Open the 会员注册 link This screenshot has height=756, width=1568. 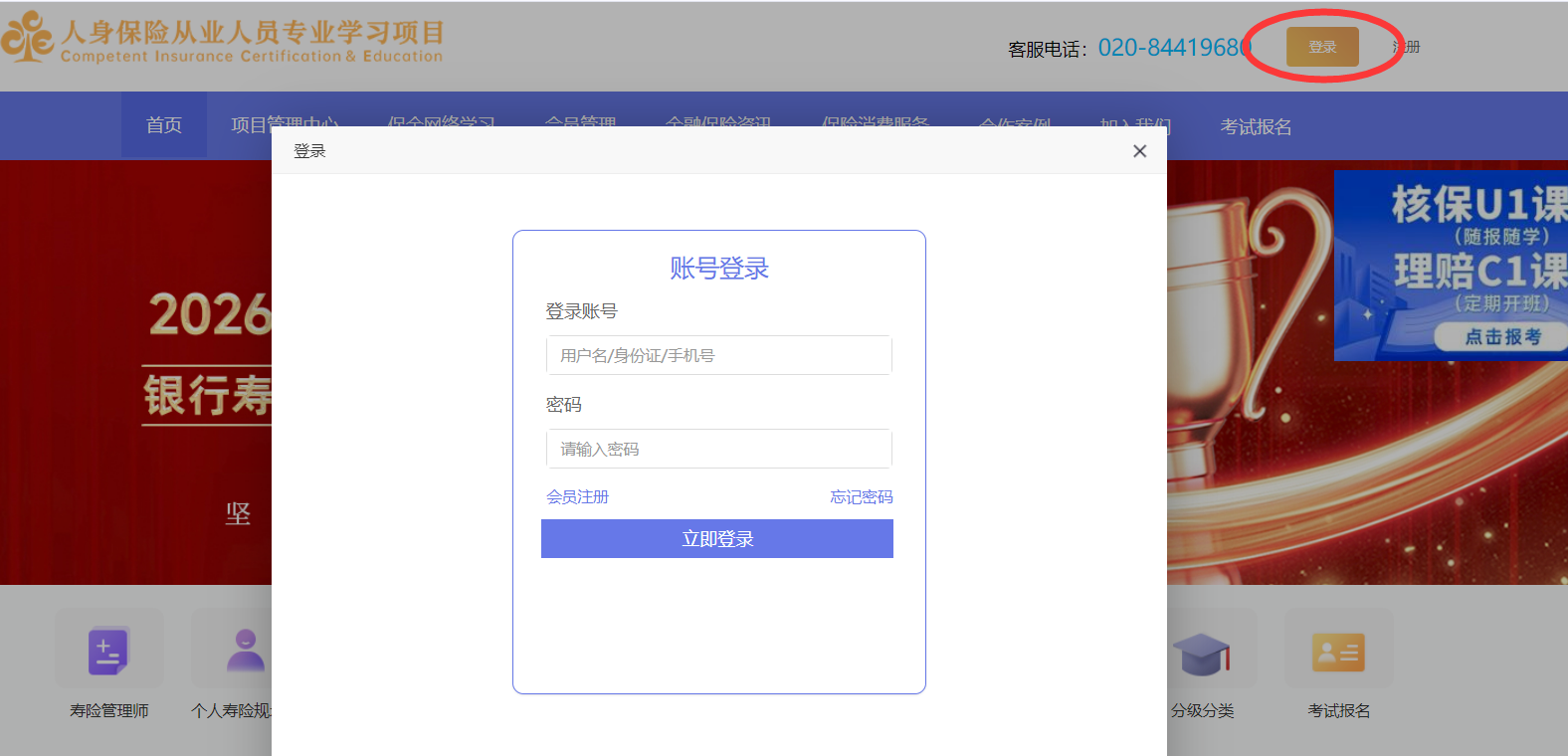pos(577,496)
